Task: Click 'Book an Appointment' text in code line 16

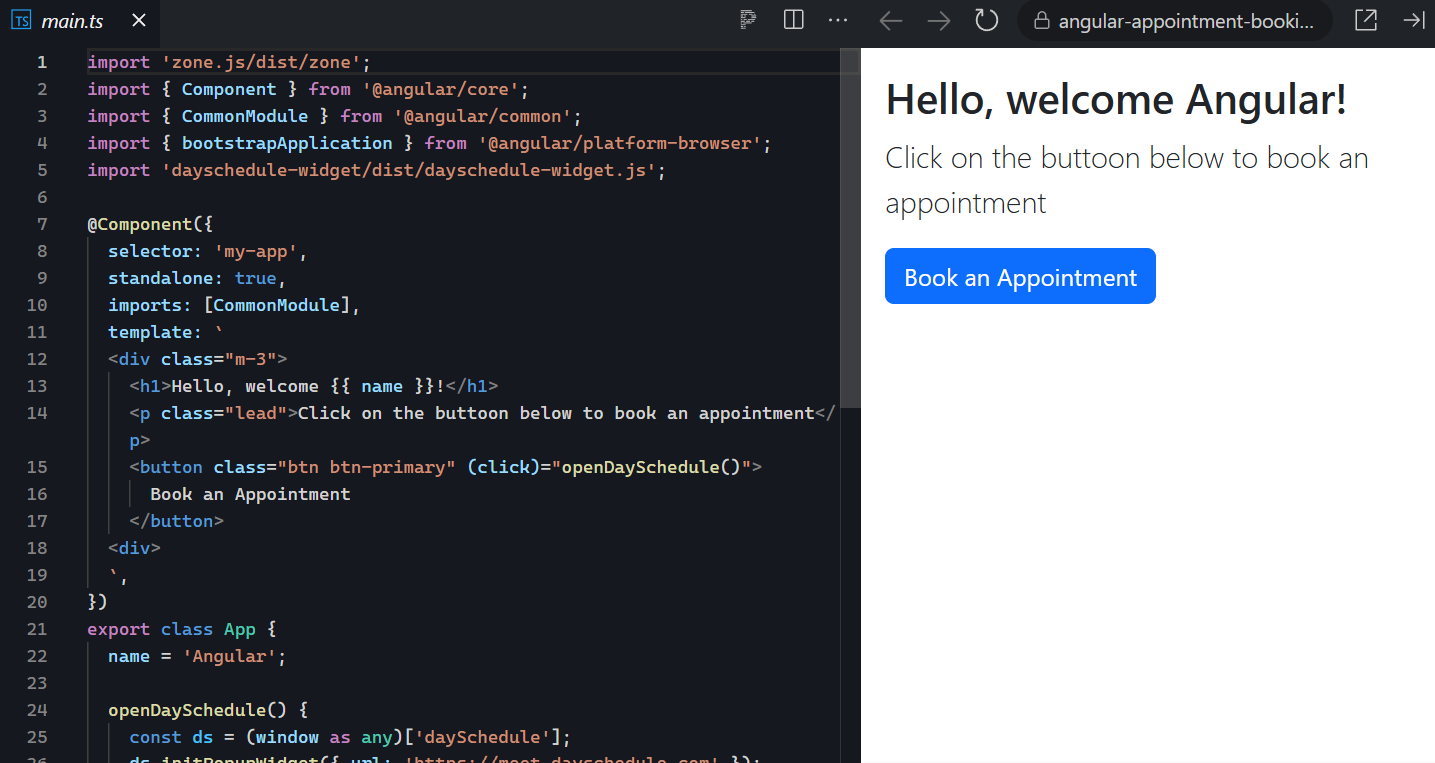Action: tap(250, 494)
